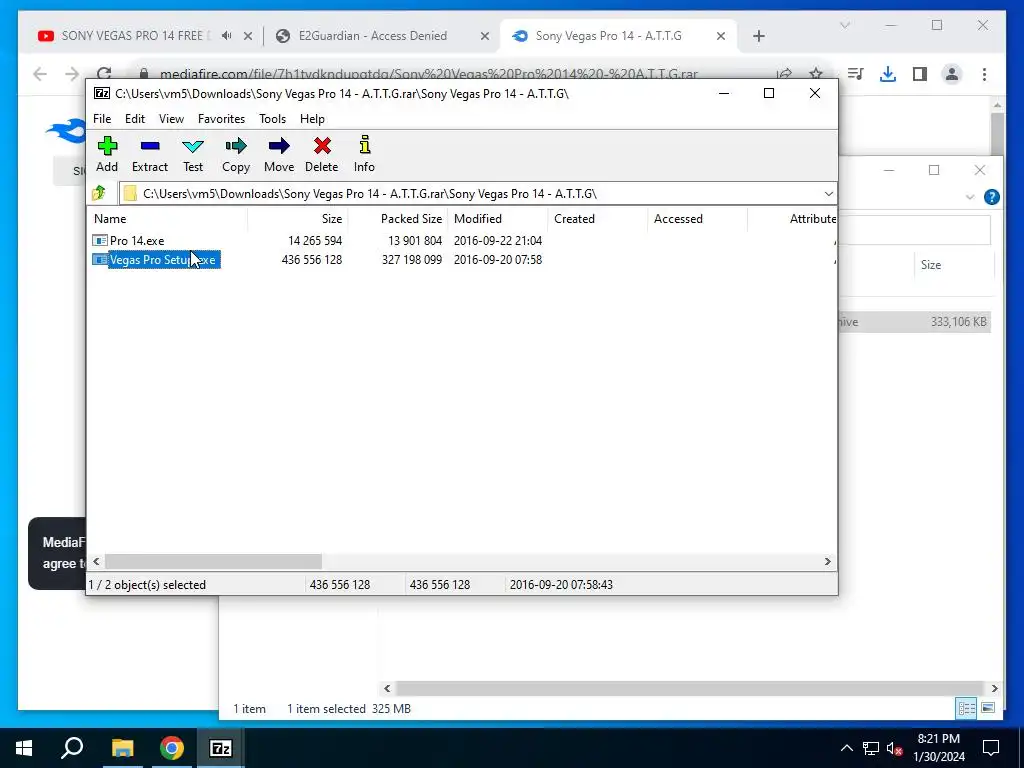Click the Copy toolbar icon in 7-Zip
The height and width of the screenshot is (768, 1024).
tap(236, 154)
